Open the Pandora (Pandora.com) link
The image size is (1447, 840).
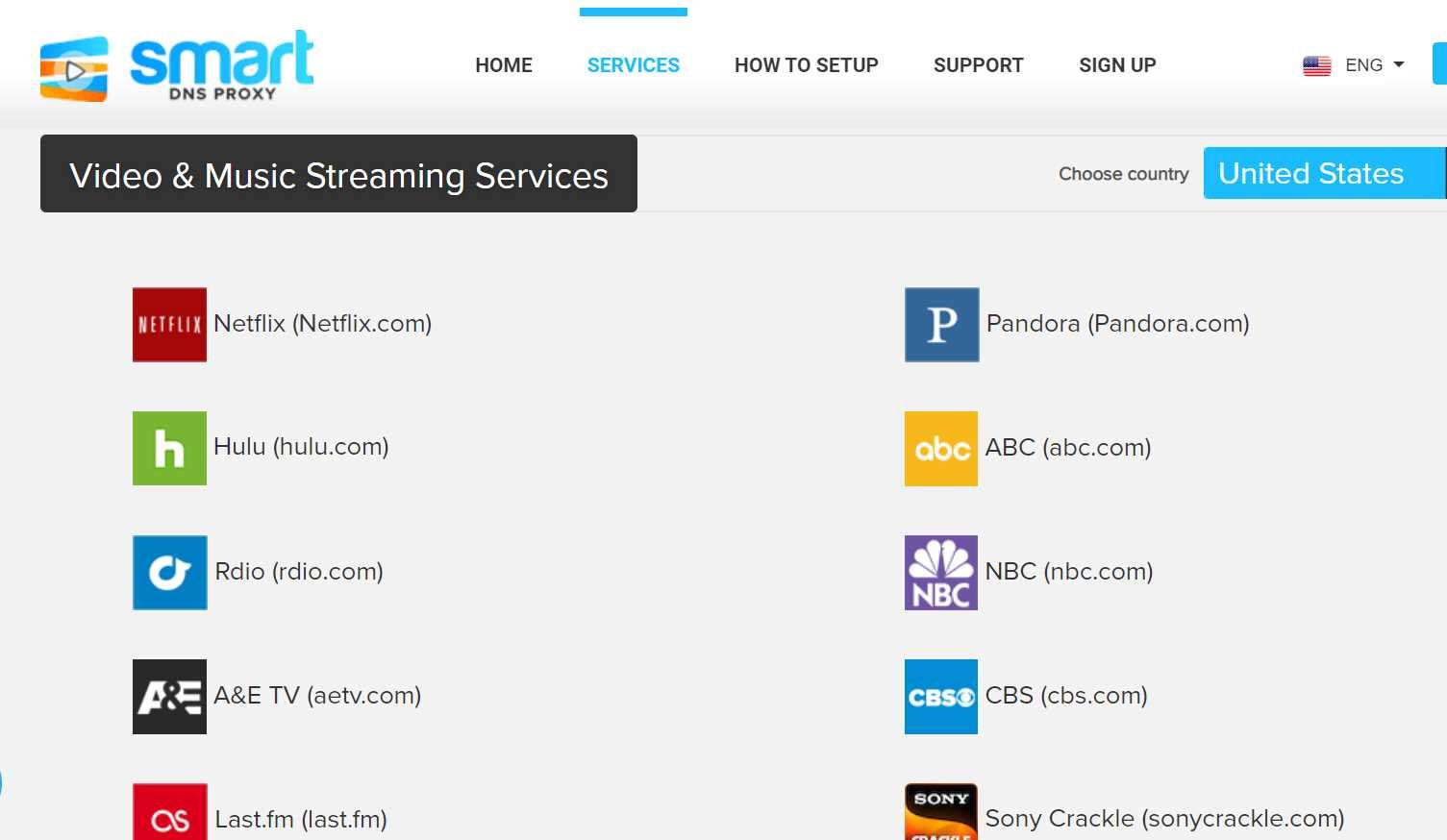[x=1118, y=324]
